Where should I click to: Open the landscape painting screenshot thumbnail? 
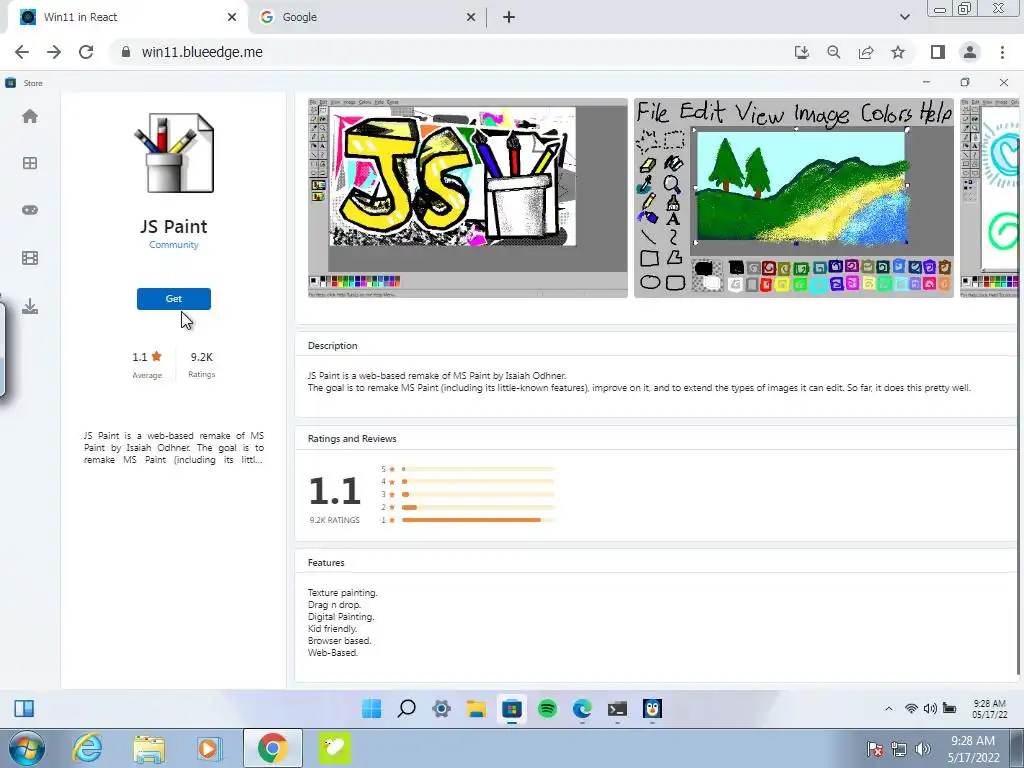click(x=793, y=198)
